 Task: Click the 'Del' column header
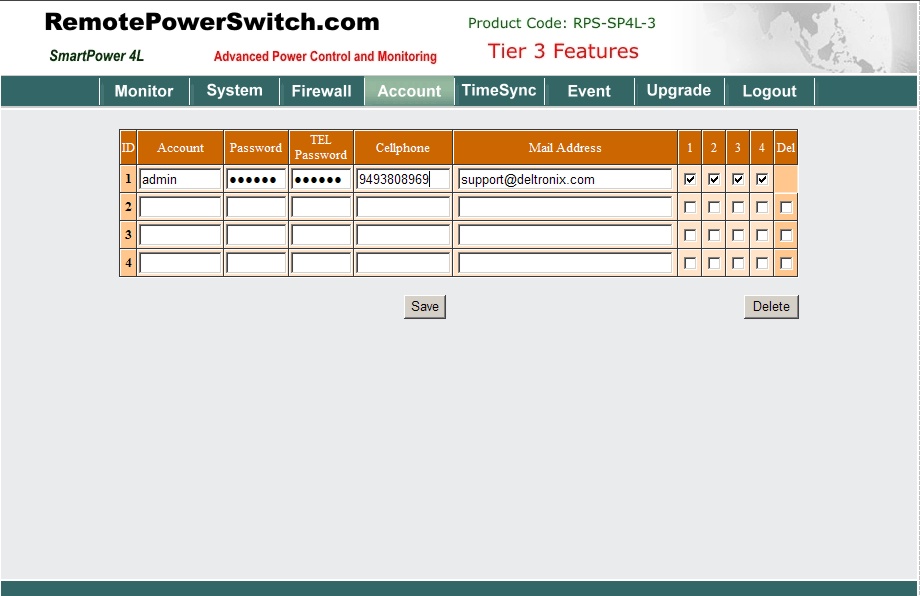tap(786, 148)
